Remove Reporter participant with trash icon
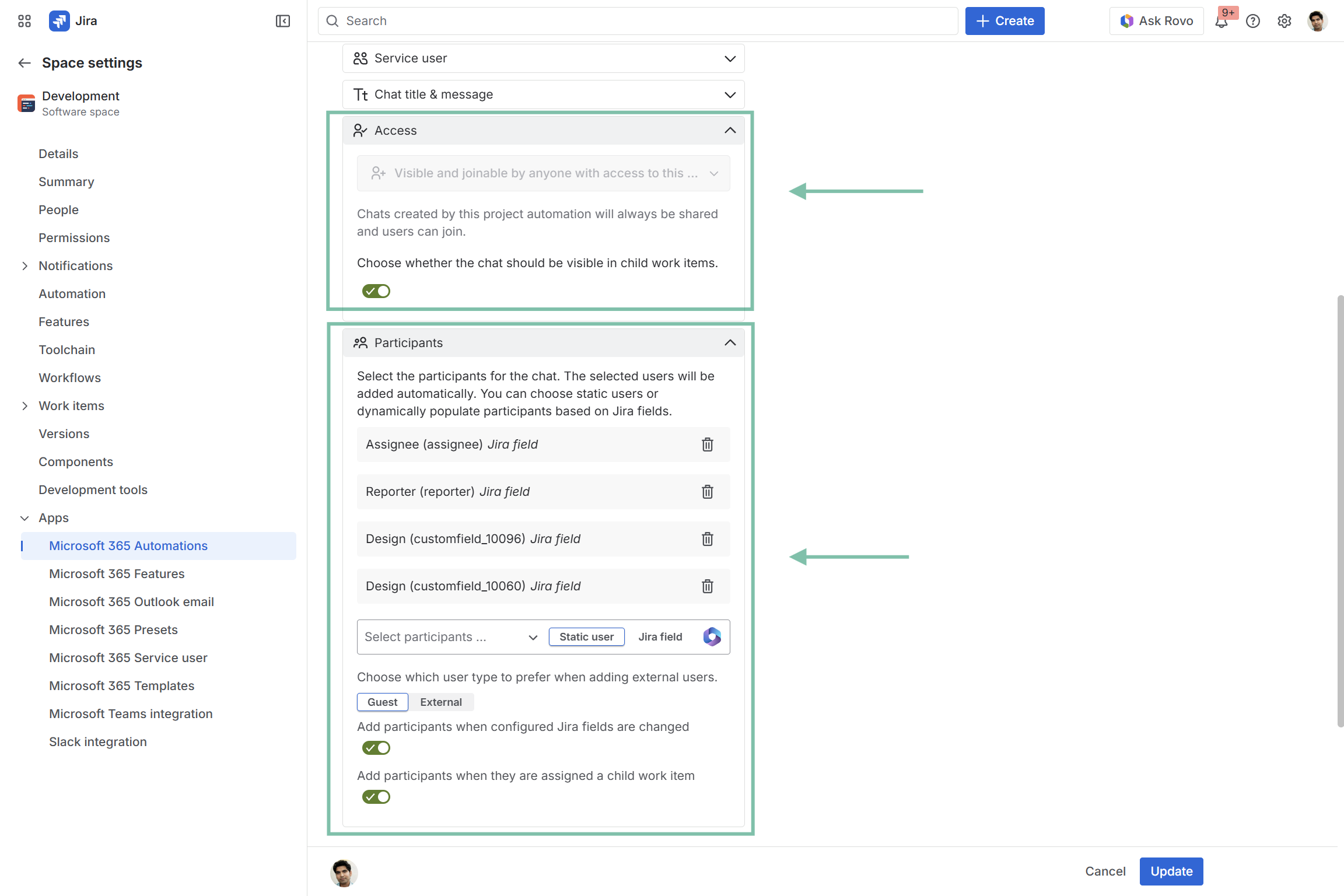 coord(707,492)
